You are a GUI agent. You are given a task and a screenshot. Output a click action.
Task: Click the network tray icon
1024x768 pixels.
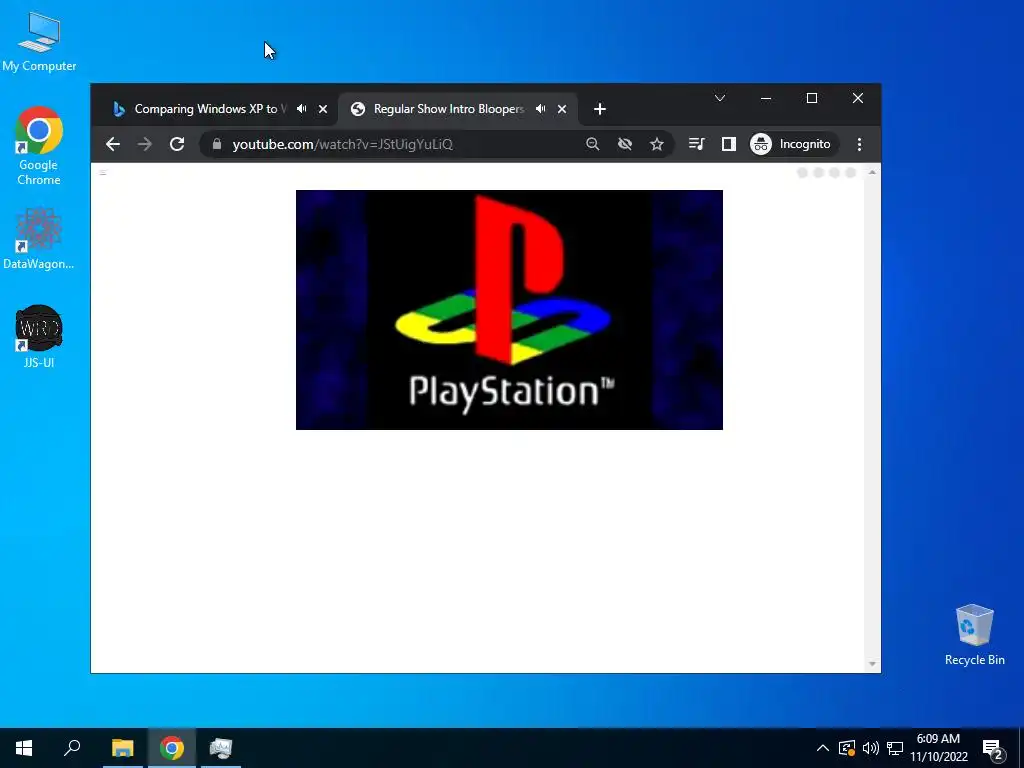pos(895,748)
